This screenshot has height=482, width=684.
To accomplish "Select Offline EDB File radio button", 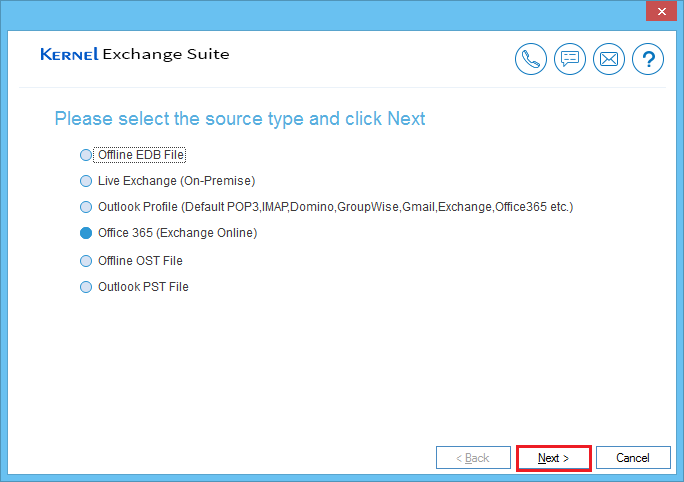I will [x=86, y=155].
